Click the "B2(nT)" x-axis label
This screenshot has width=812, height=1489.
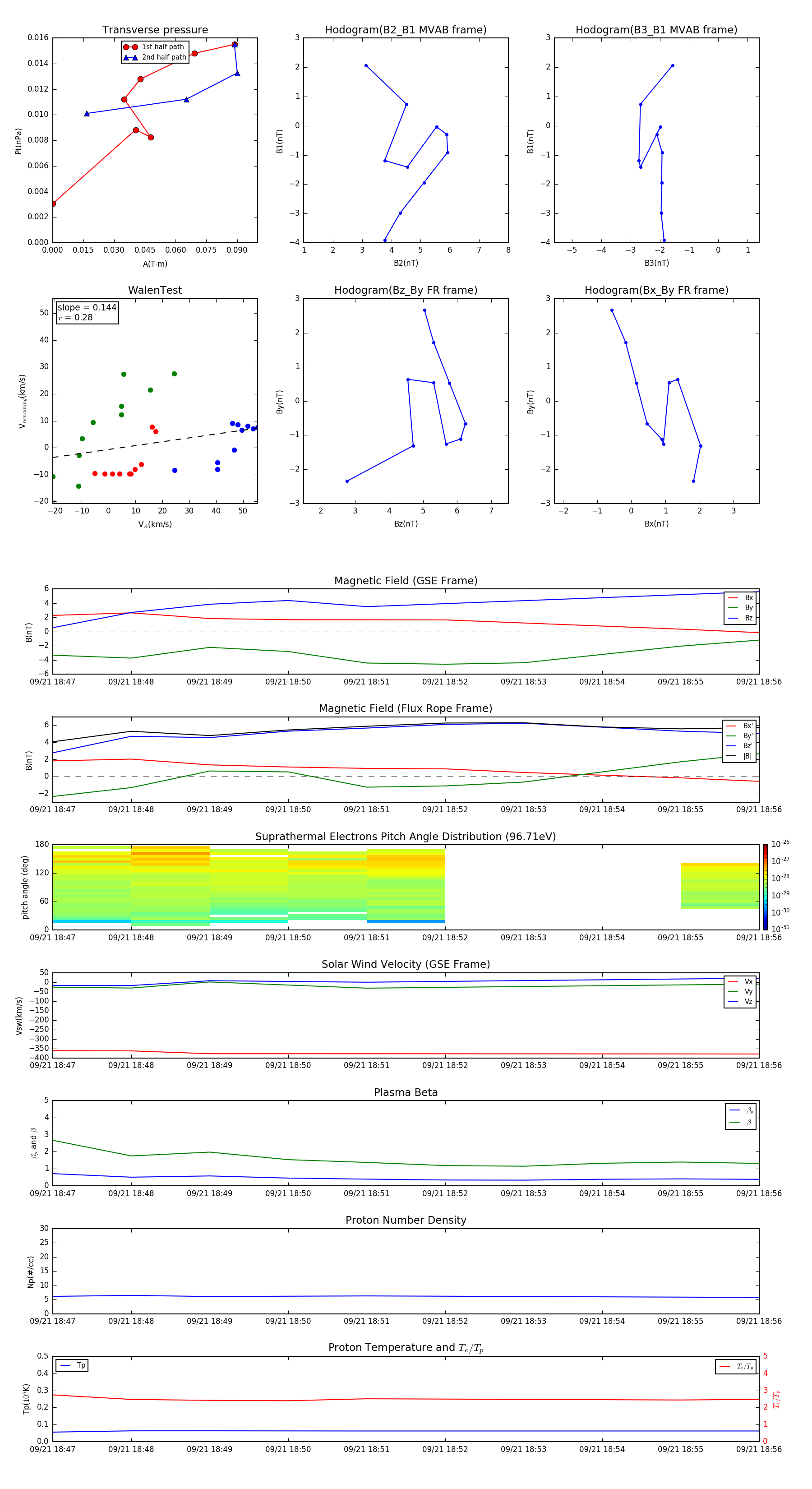pos(406,263)
